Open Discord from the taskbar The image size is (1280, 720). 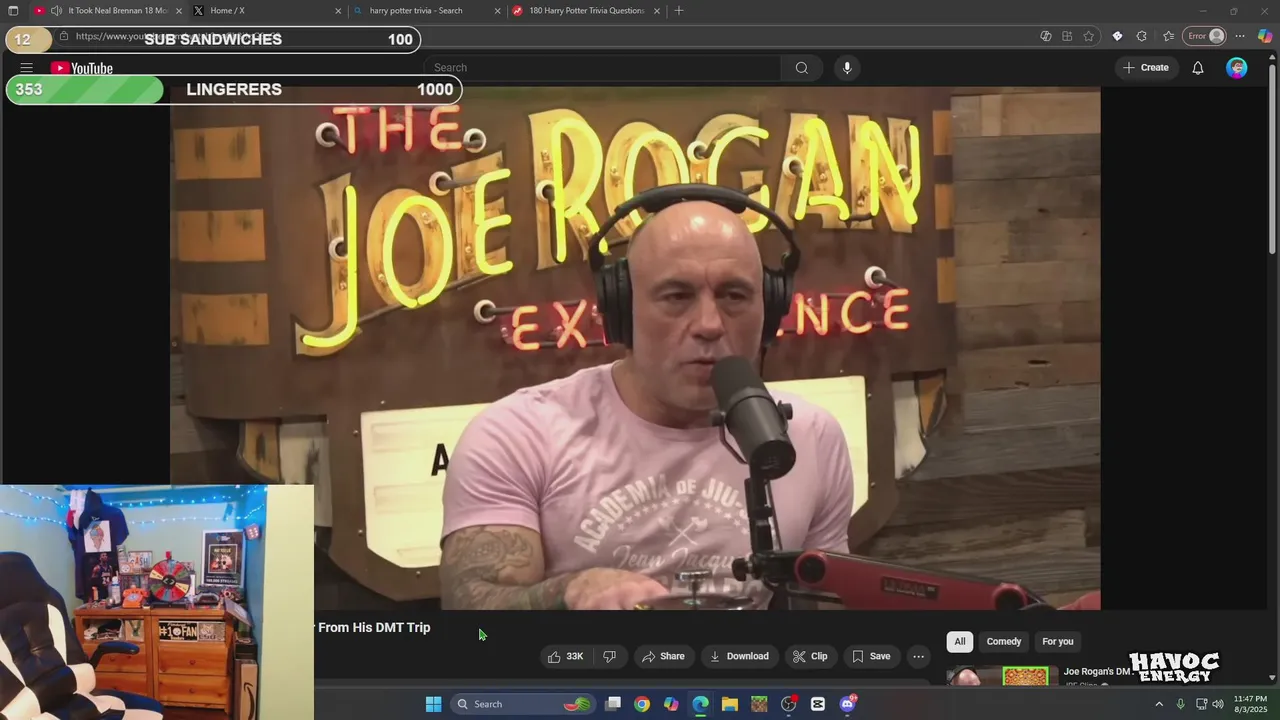[847, 704]
